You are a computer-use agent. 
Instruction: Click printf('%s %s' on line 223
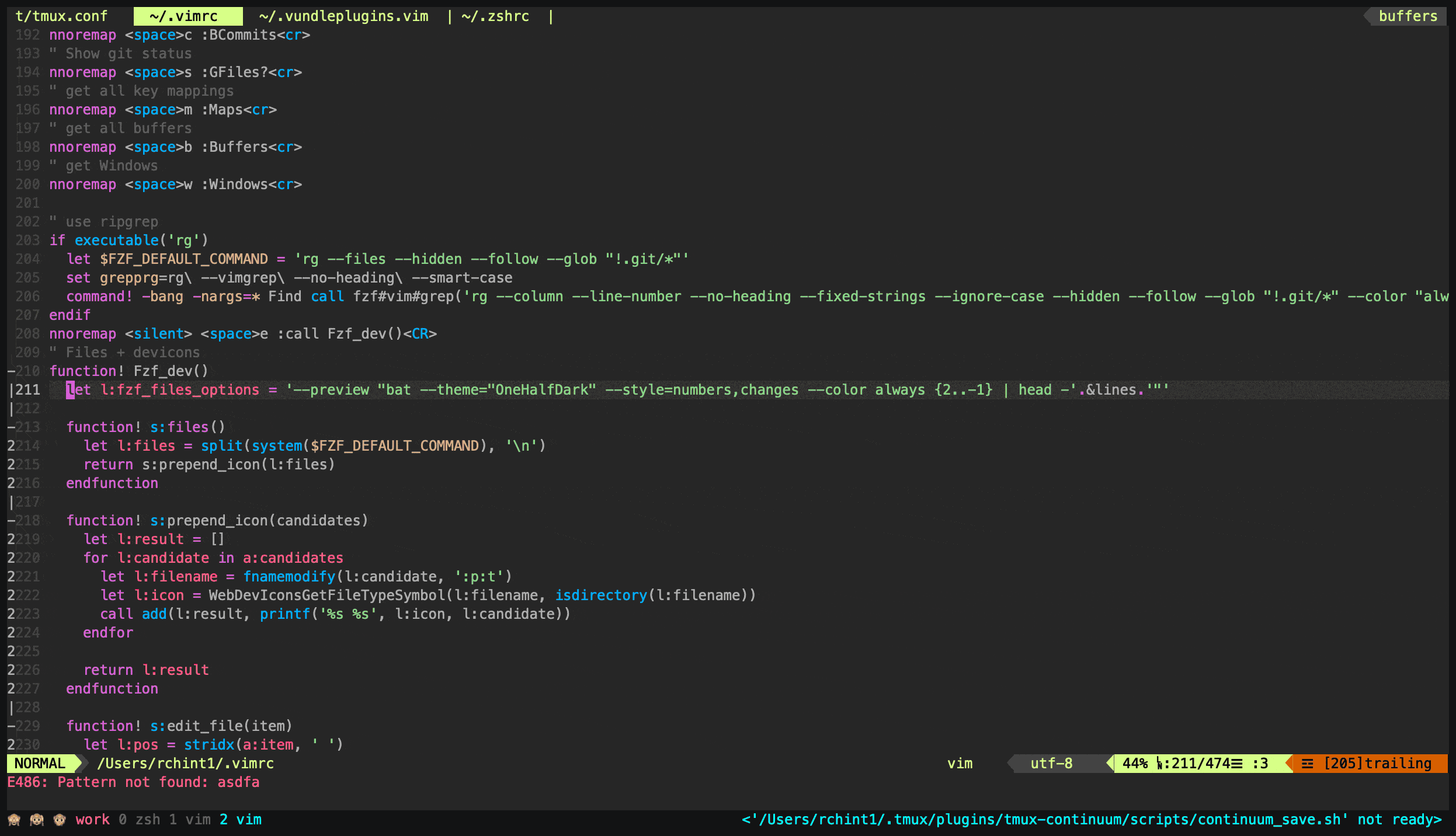[318, 614]
